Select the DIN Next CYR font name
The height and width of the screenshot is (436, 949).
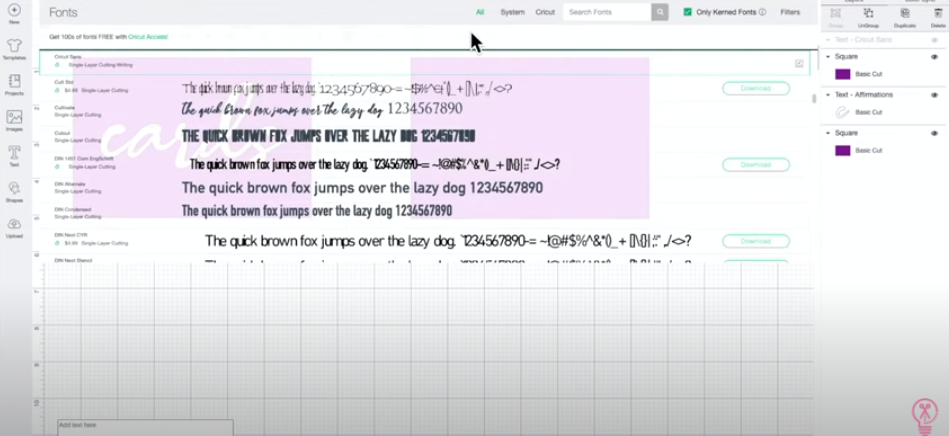[x=71, y=234]
